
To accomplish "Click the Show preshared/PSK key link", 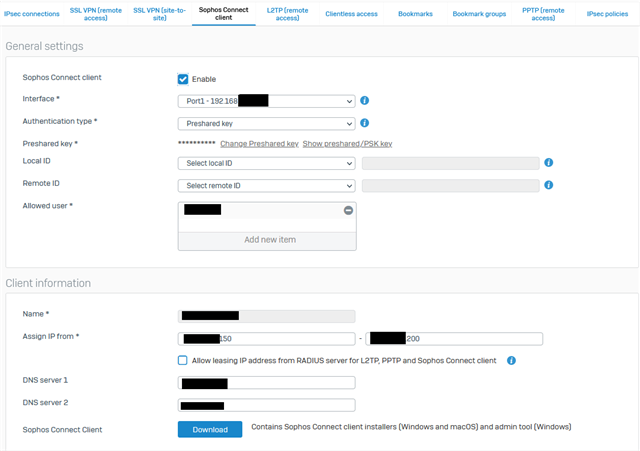I will [x=347, y=144].
